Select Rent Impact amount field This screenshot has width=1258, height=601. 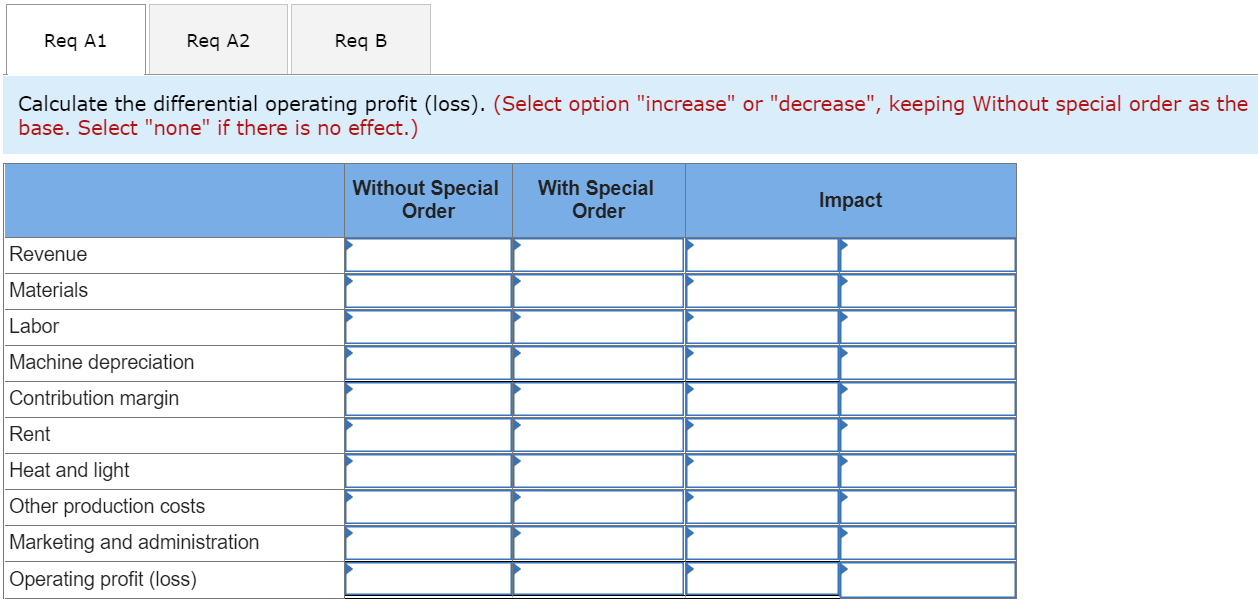point(762,435)
